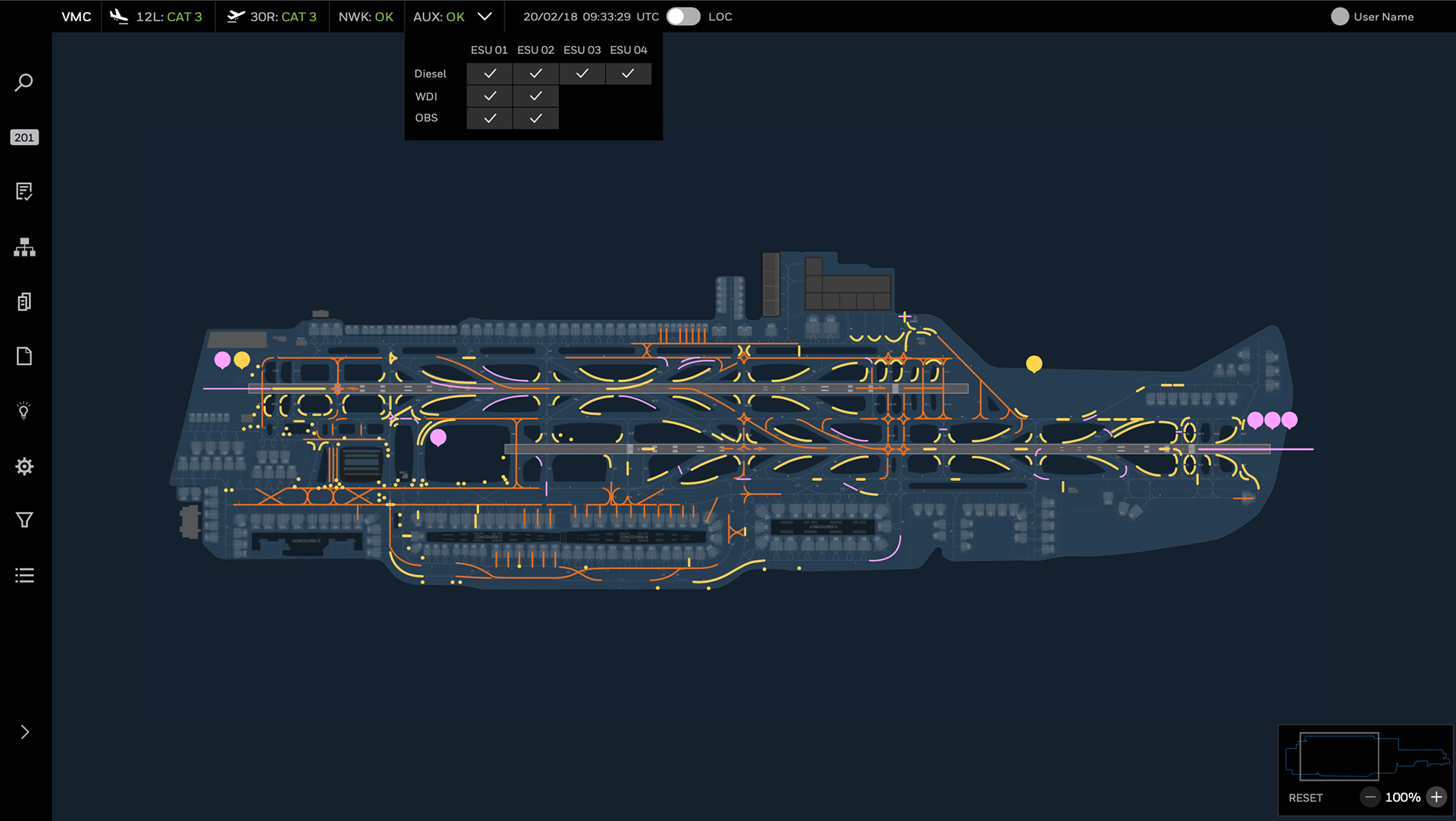Click the ESU 01 column header
This screenshot has width=1456, height=821.
click(489, 50)
